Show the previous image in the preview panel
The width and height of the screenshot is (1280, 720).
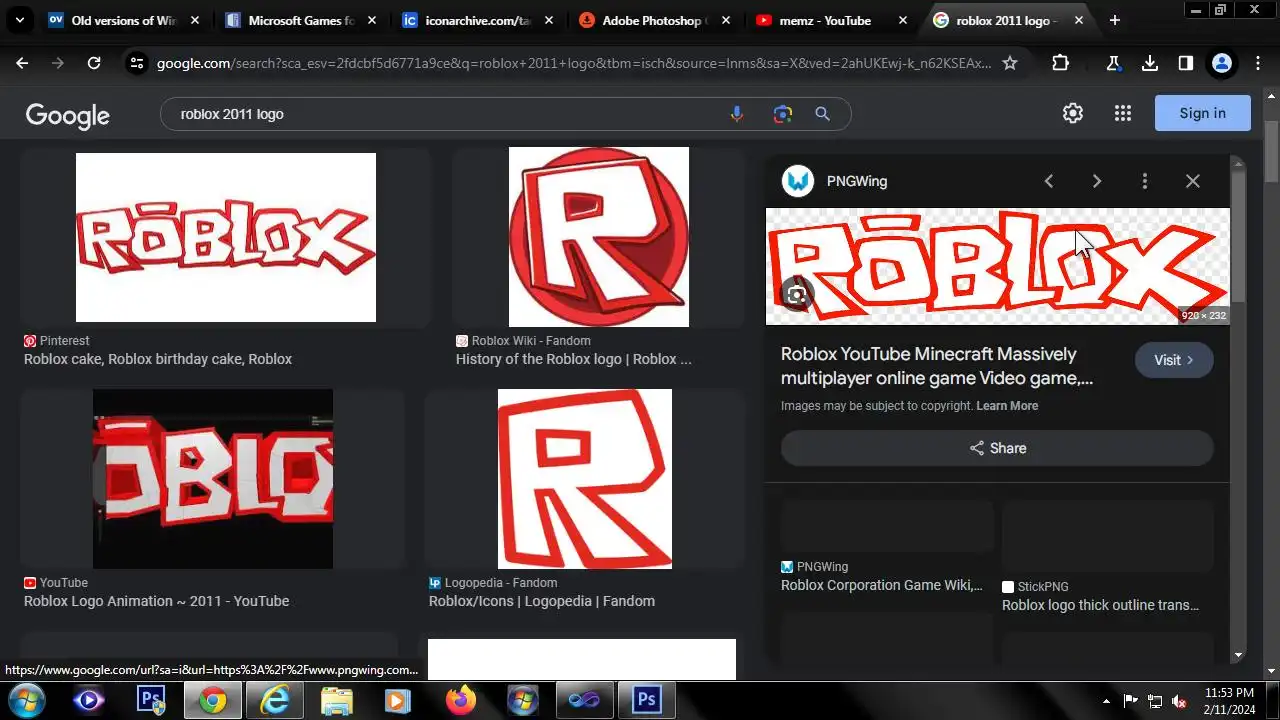tap(1049, 181)
